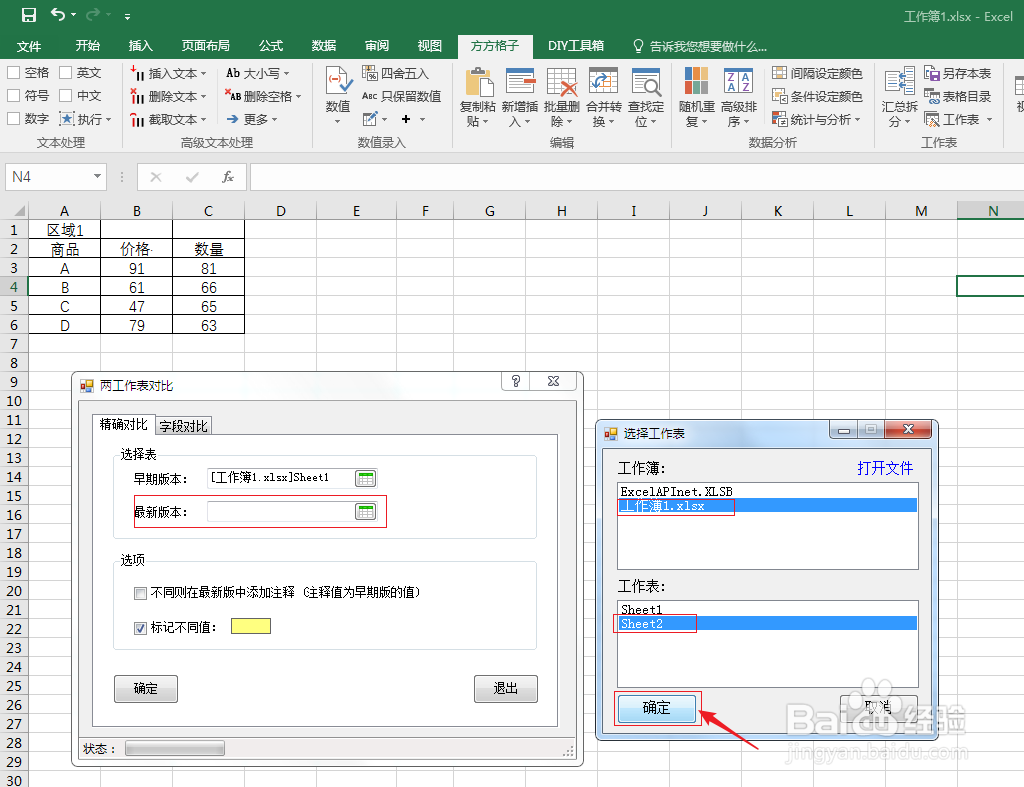Click the Save icon in quick access toolbar

click(29, 15)
